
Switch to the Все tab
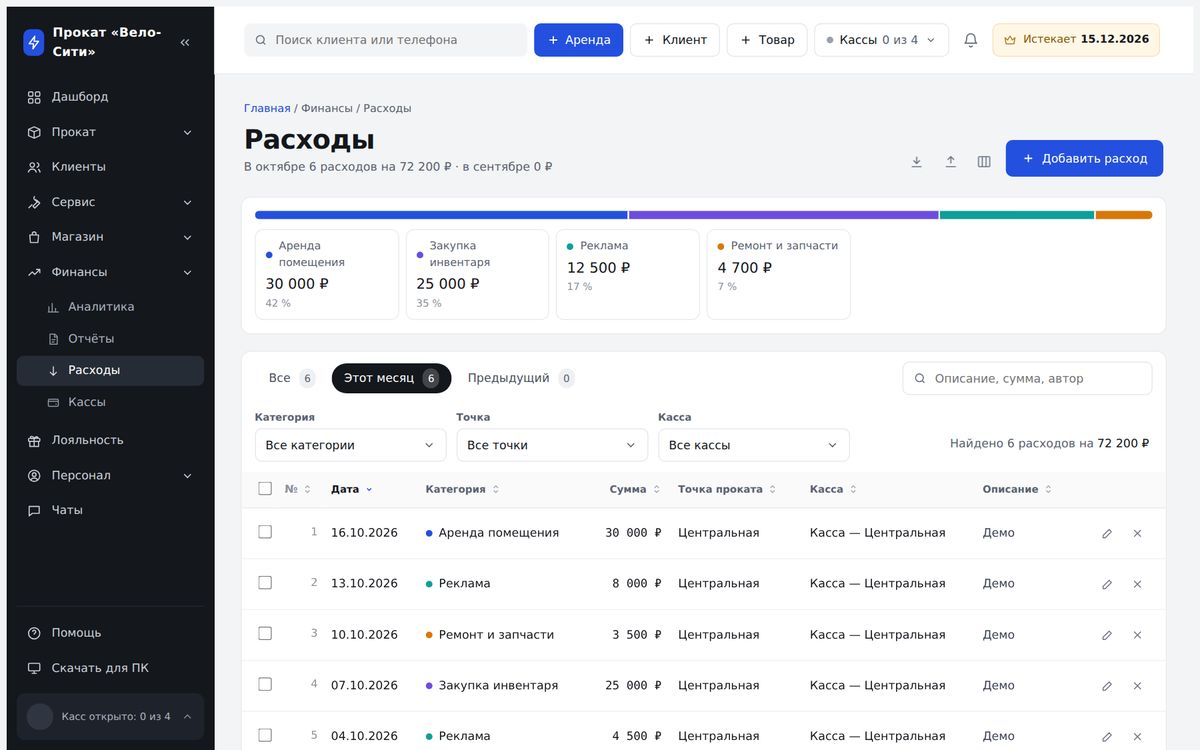point(291,378)
